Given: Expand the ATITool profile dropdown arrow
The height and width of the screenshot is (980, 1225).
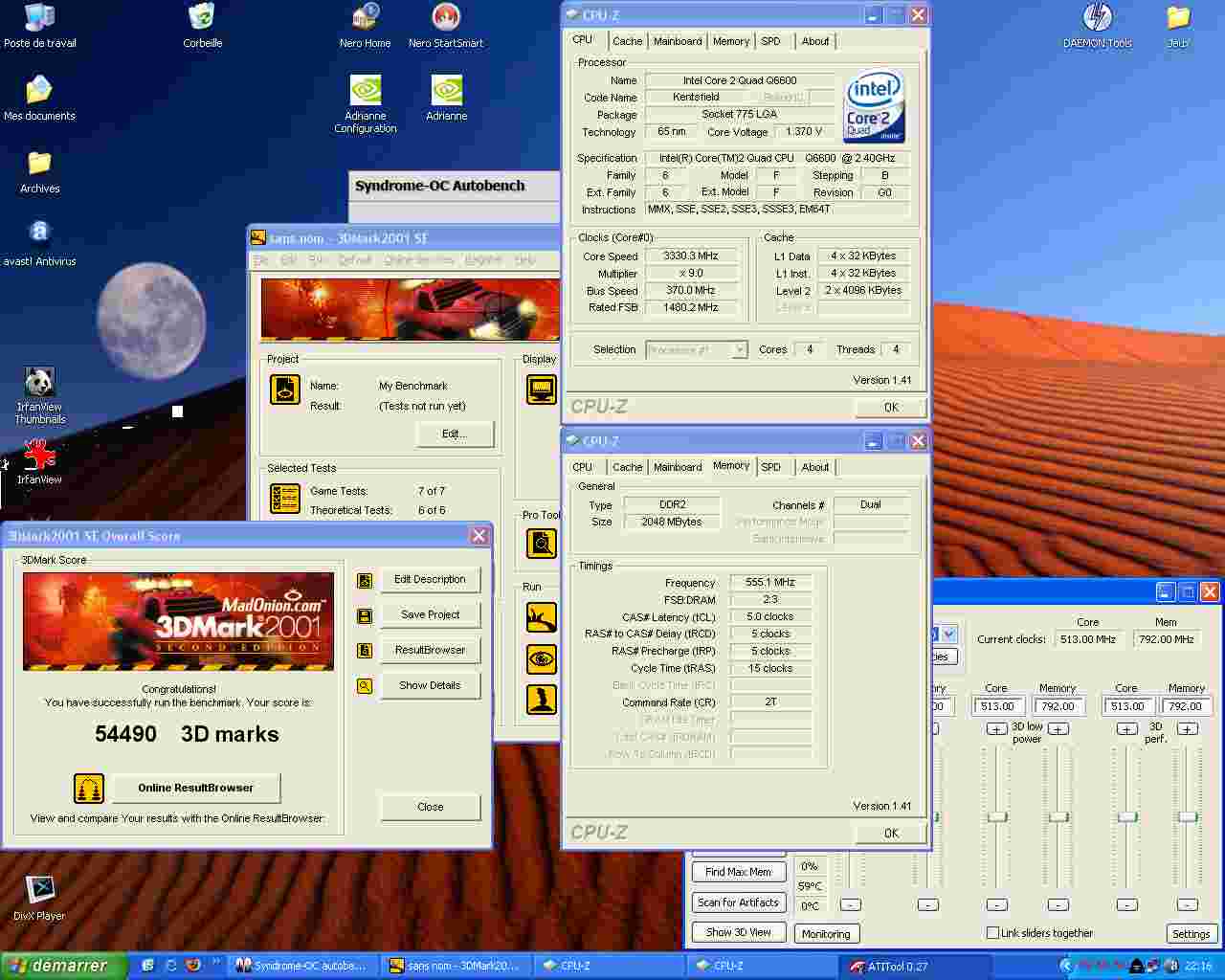Looking at the screenshot, I should 948,634.
